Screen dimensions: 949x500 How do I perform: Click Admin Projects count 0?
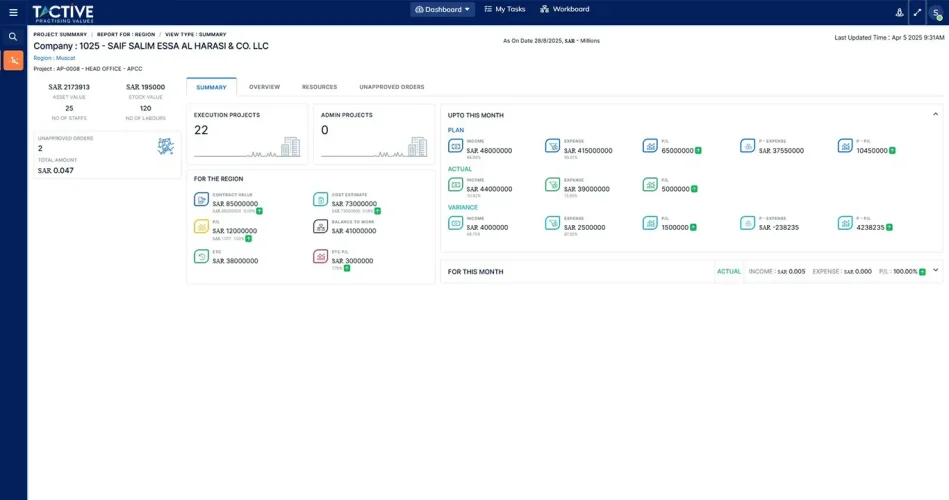click(325, 130)
